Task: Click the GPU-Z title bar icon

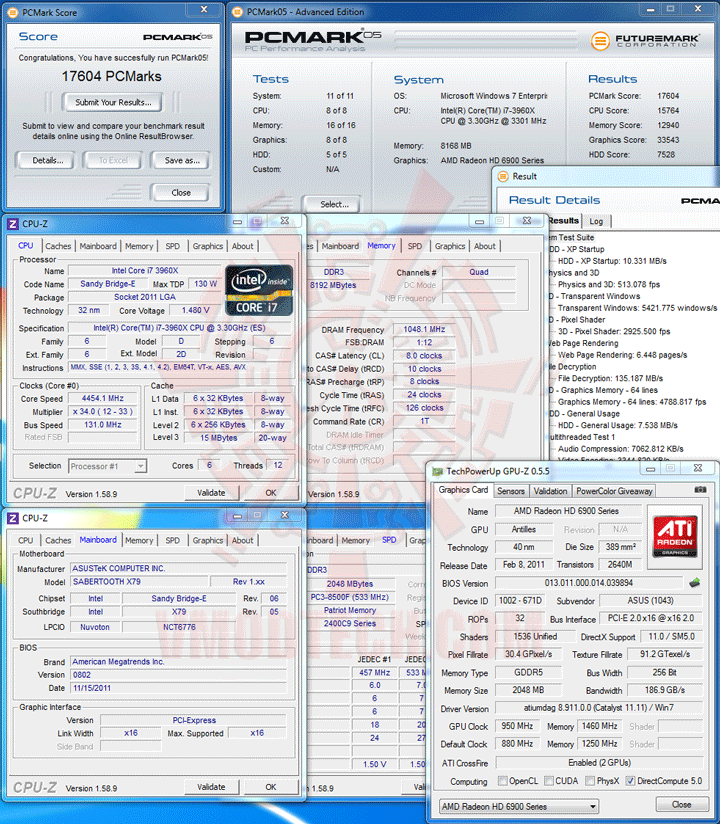Action: click(x=437, y=471)
